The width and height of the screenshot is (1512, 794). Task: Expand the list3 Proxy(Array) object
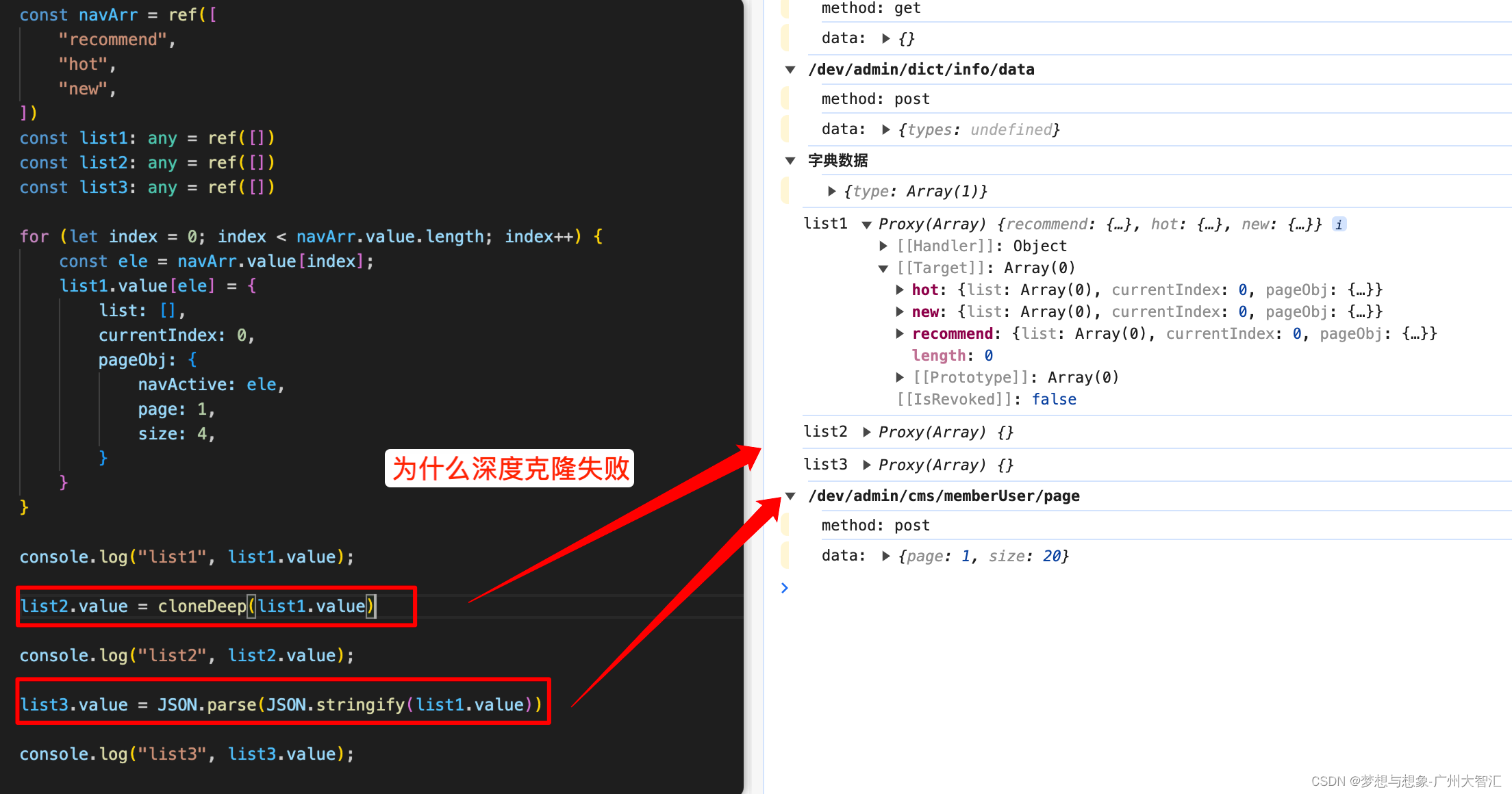click(x=866, y=465)
